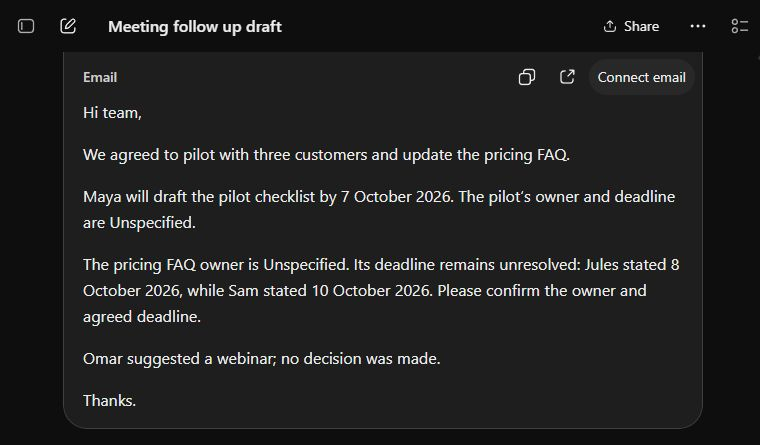760x445 pixels.
Task: Click the Share upload arrow icon
Action: coord(610,26)
